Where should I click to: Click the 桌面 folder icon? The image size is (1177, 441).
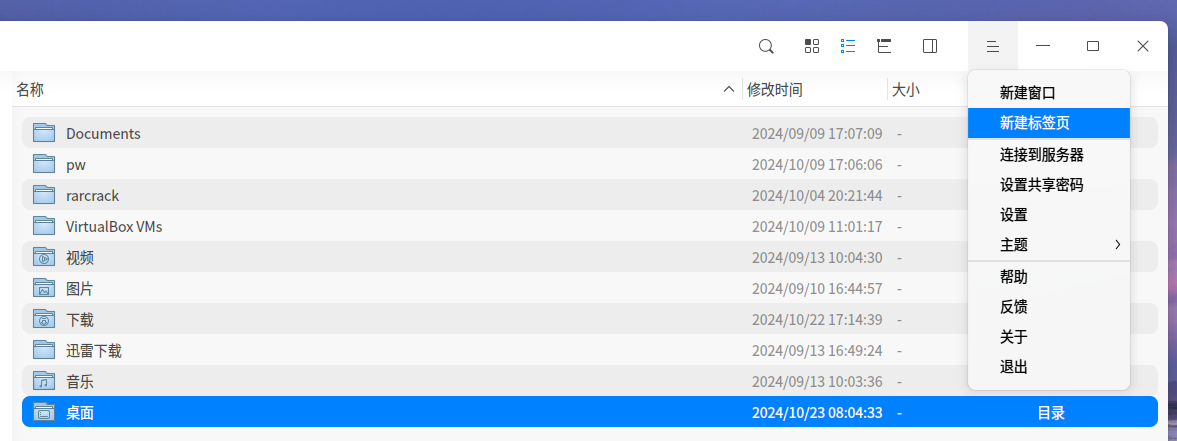pyautogui.click(x=44, y=412)
